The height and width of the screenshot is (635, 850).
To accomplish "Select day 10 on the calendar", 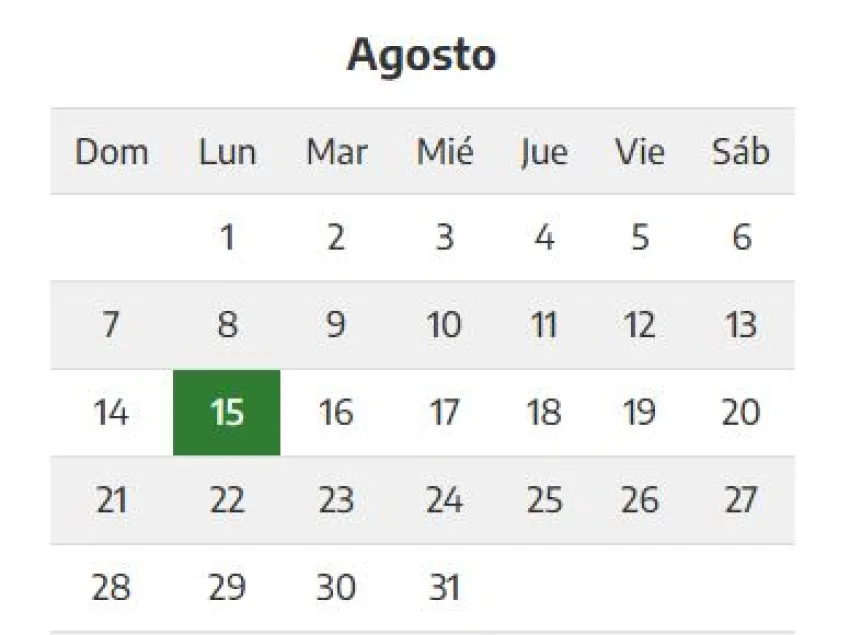I will (444, 325).
